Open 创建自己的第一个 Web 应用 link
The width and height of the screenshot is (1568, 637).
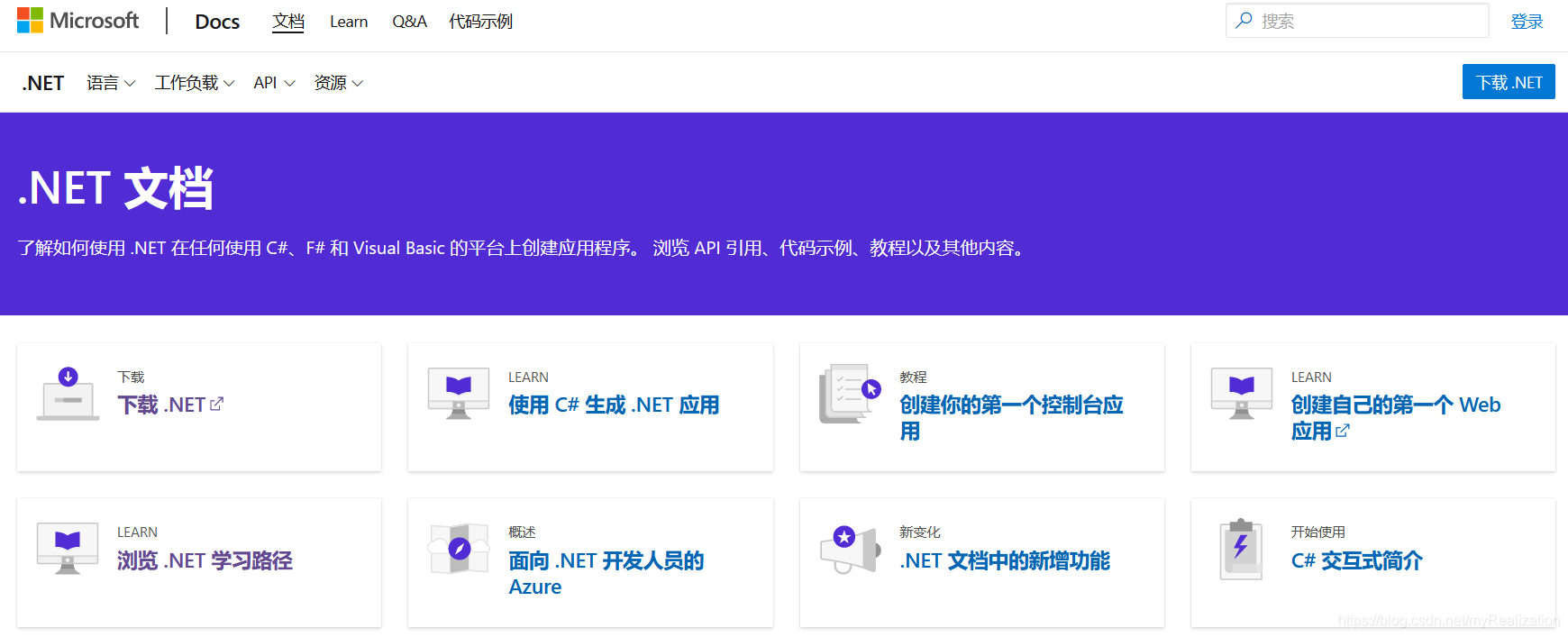click(1396, 418)
